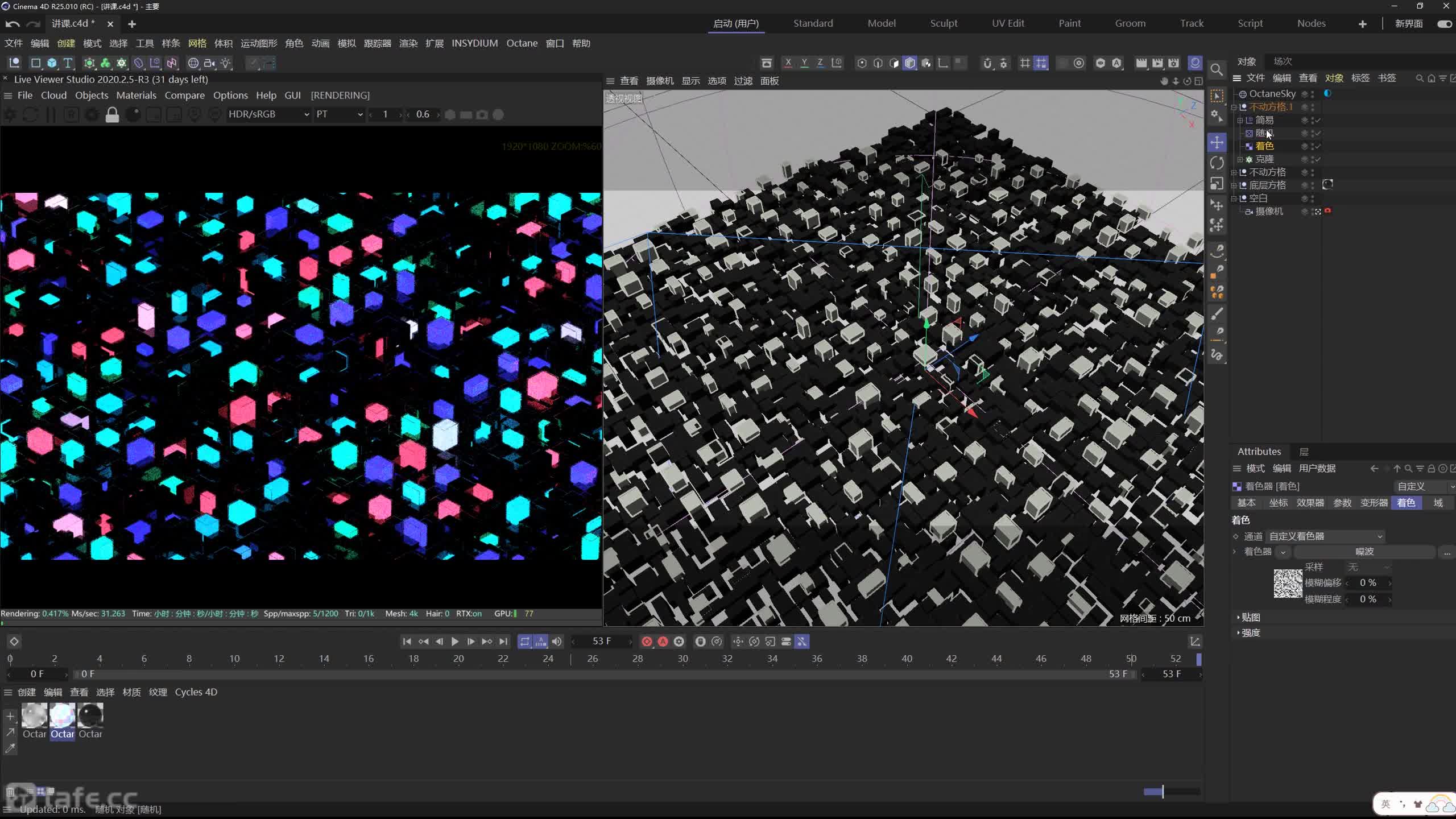Click the Play forward button
The image size is (1456, 819).
(455, 642)
